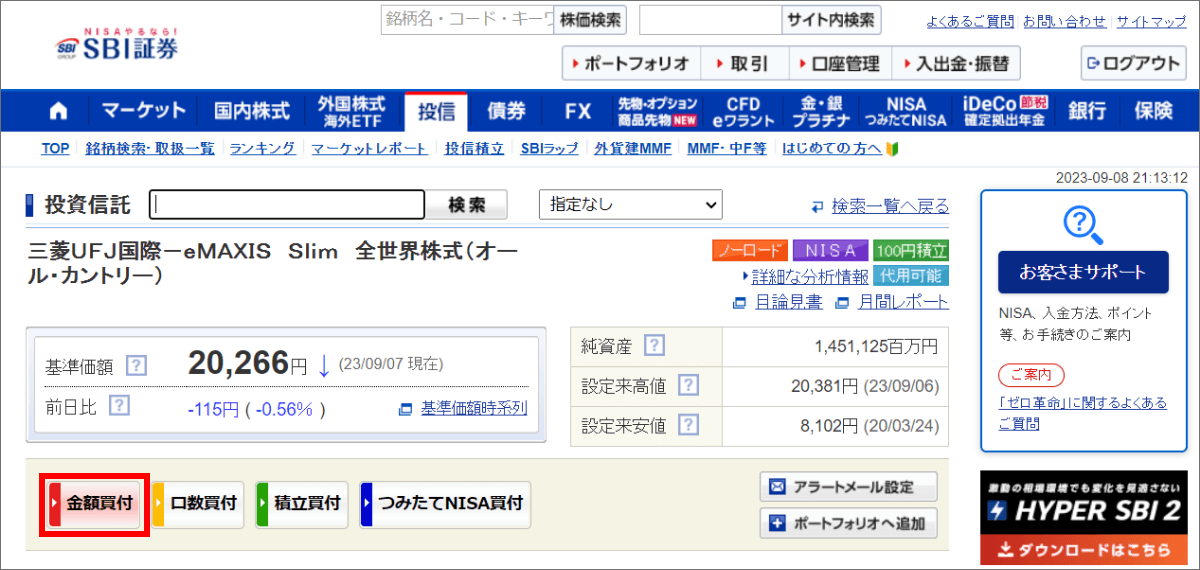Open MMF・中F等 submenu link
This screenshot has width=1200, height=570.
coord(727,148)
